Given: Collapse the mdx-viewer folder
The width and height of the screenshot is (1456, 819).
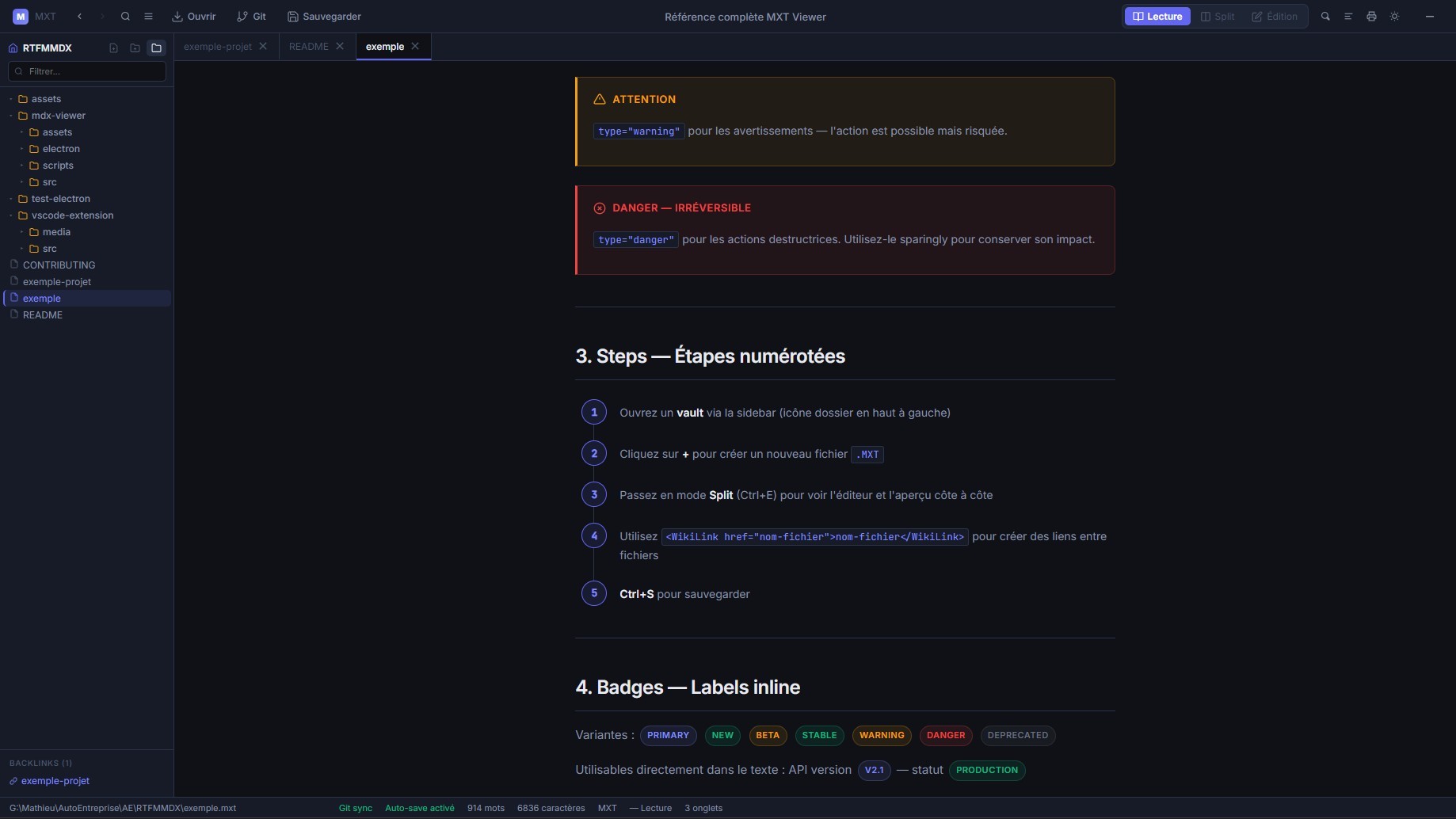Looking at the screenshot, I should pyautogui.click(x=87, y=116).
